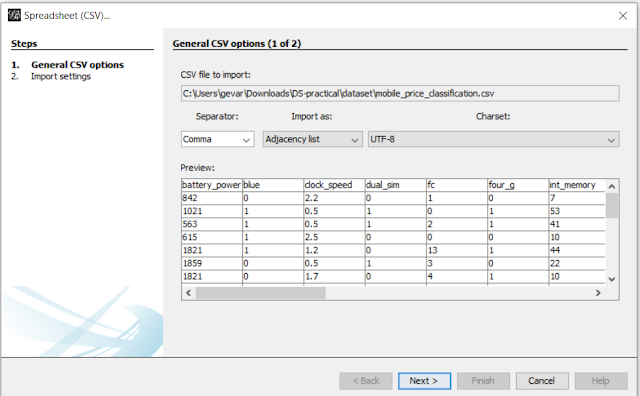Viewport: 640px width, 396px height.
Task: Click the clock_speed column header
Action: coord(334,185)
